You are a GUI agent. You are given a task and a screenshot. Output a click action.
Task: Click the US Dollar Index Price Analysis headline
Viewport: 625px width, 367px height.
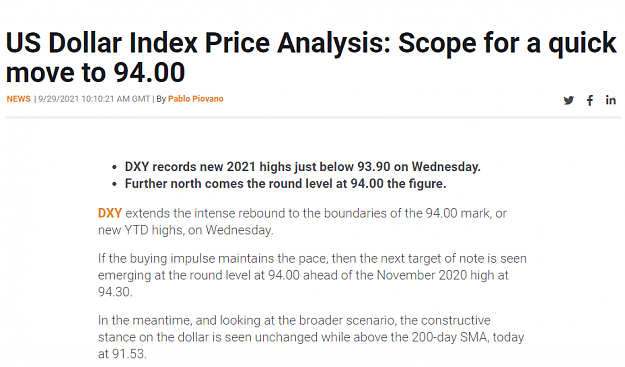311,57
